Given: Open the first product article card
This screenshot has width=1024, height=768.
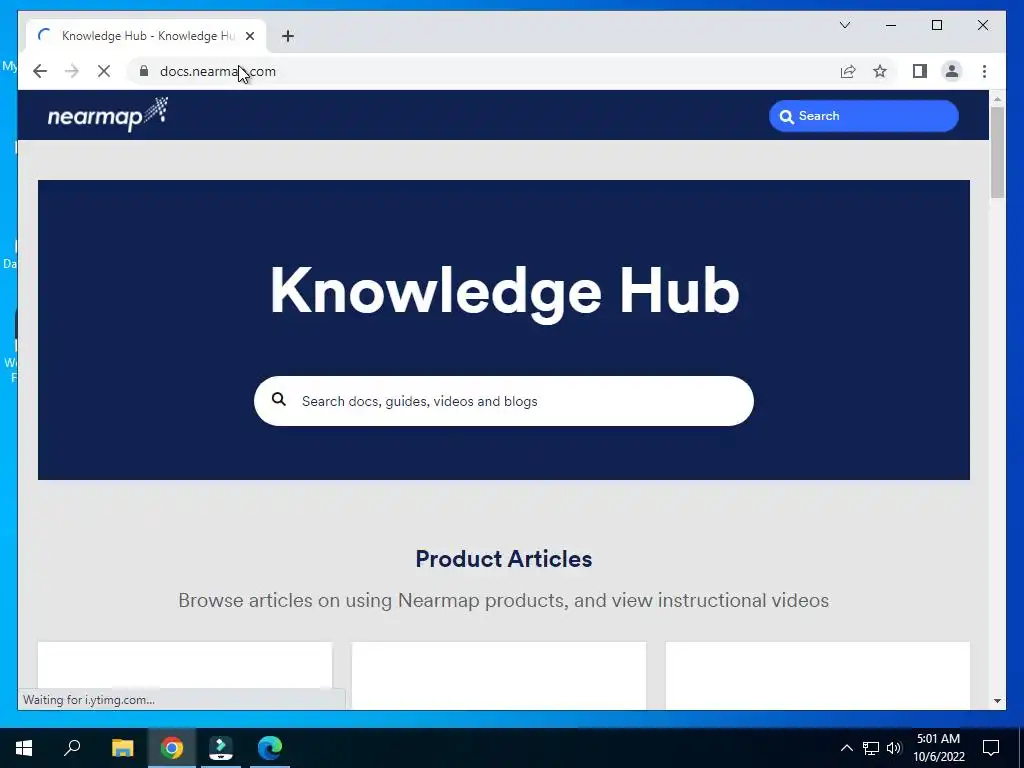Looking at the screenshot, I should [x=185, y=675].
